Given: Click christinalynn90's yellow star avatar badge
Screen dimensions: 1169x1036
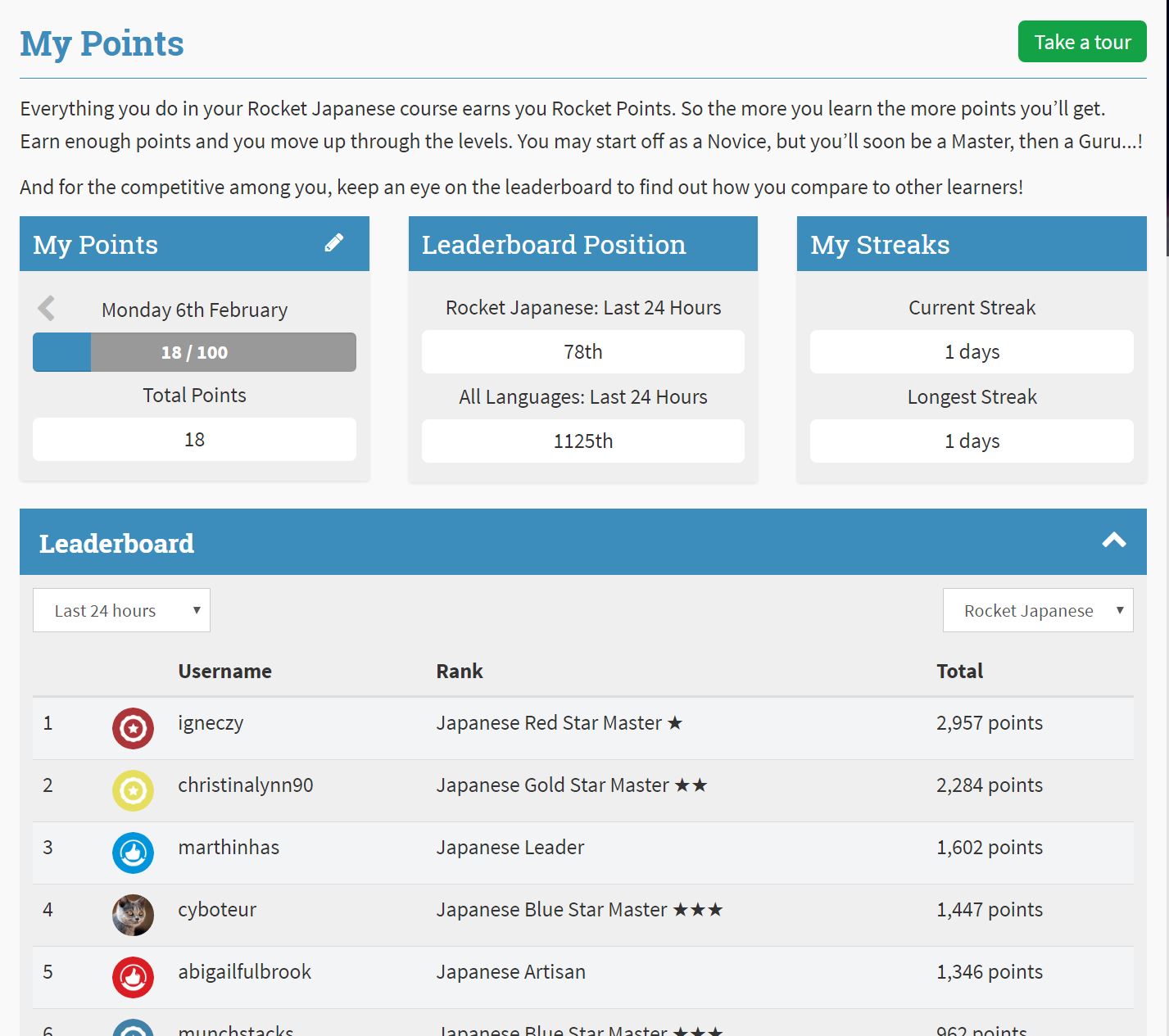Looking at the screenshot, I should (133, 790).
